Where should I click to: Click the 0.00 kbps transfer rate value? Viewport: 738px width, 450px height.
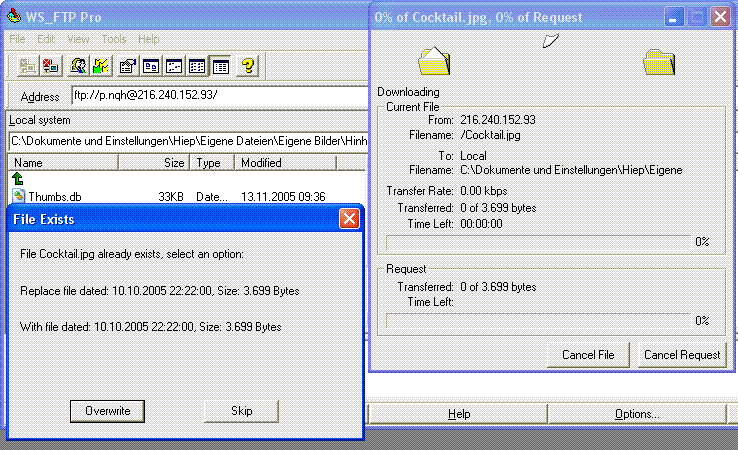[484, 191]
